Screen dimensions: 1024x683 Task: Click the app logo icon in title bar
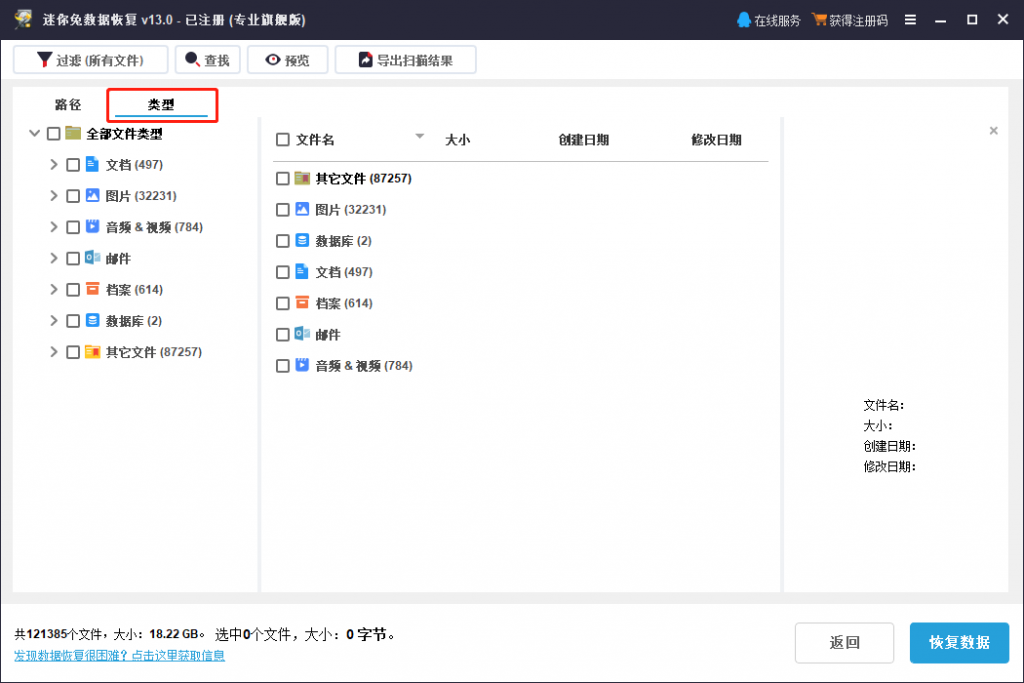pyautogui.click(x=23, y=19)
